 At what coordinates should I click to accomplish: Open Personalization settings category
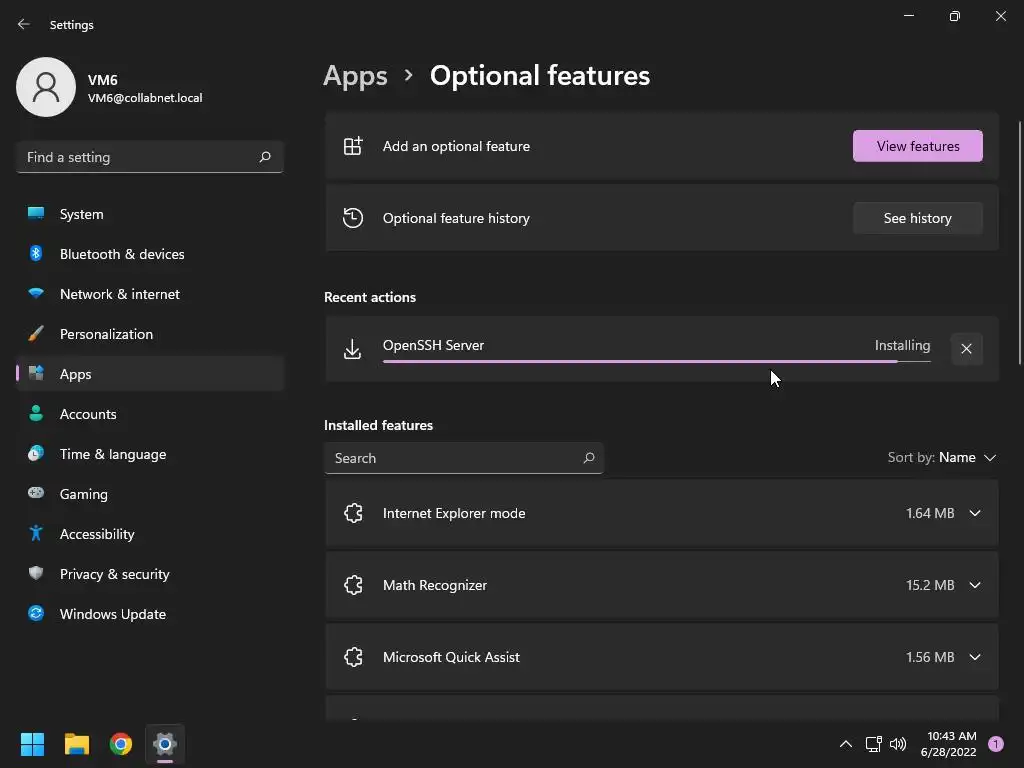(106, 334)
